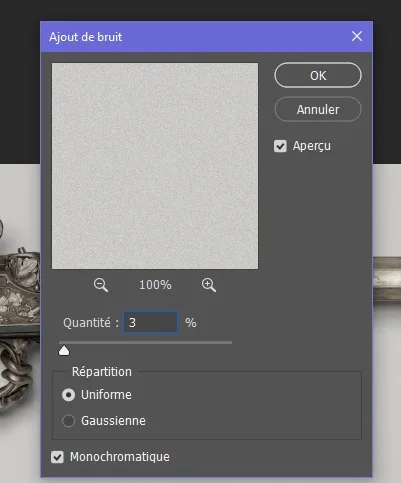
Task: Disable the Aperçu checkbox
Action: [x=280, y=146]
